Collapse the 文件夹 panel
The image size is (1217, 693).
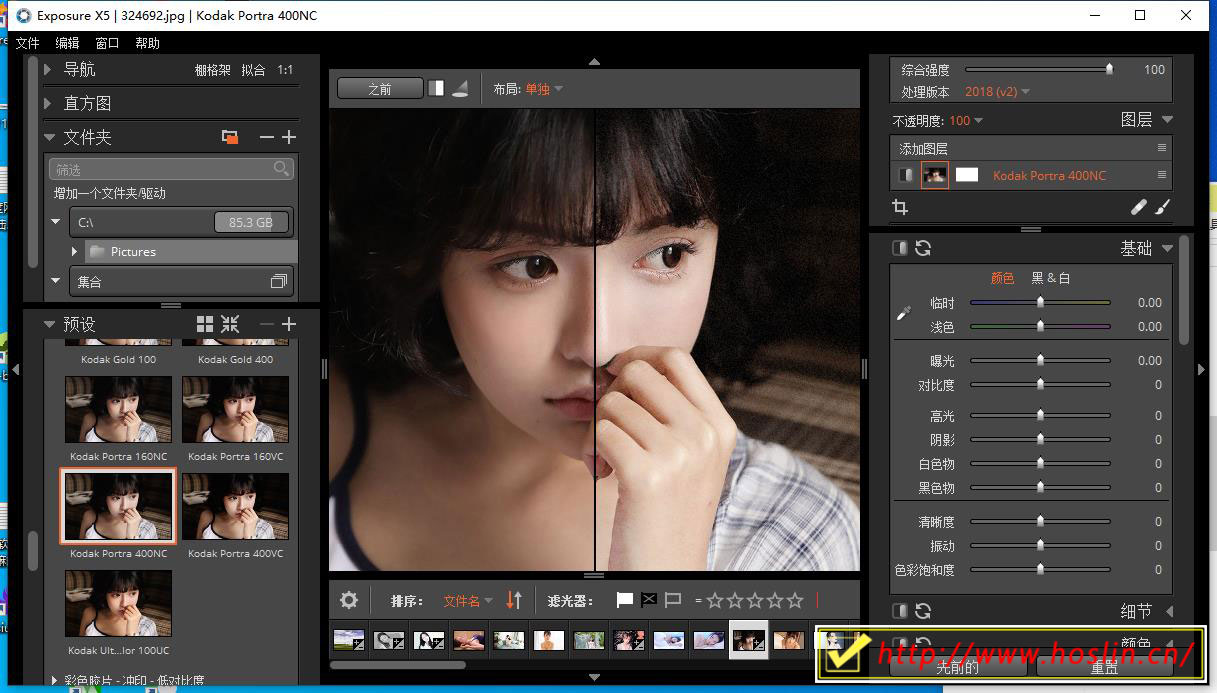(x=49, y=137)
